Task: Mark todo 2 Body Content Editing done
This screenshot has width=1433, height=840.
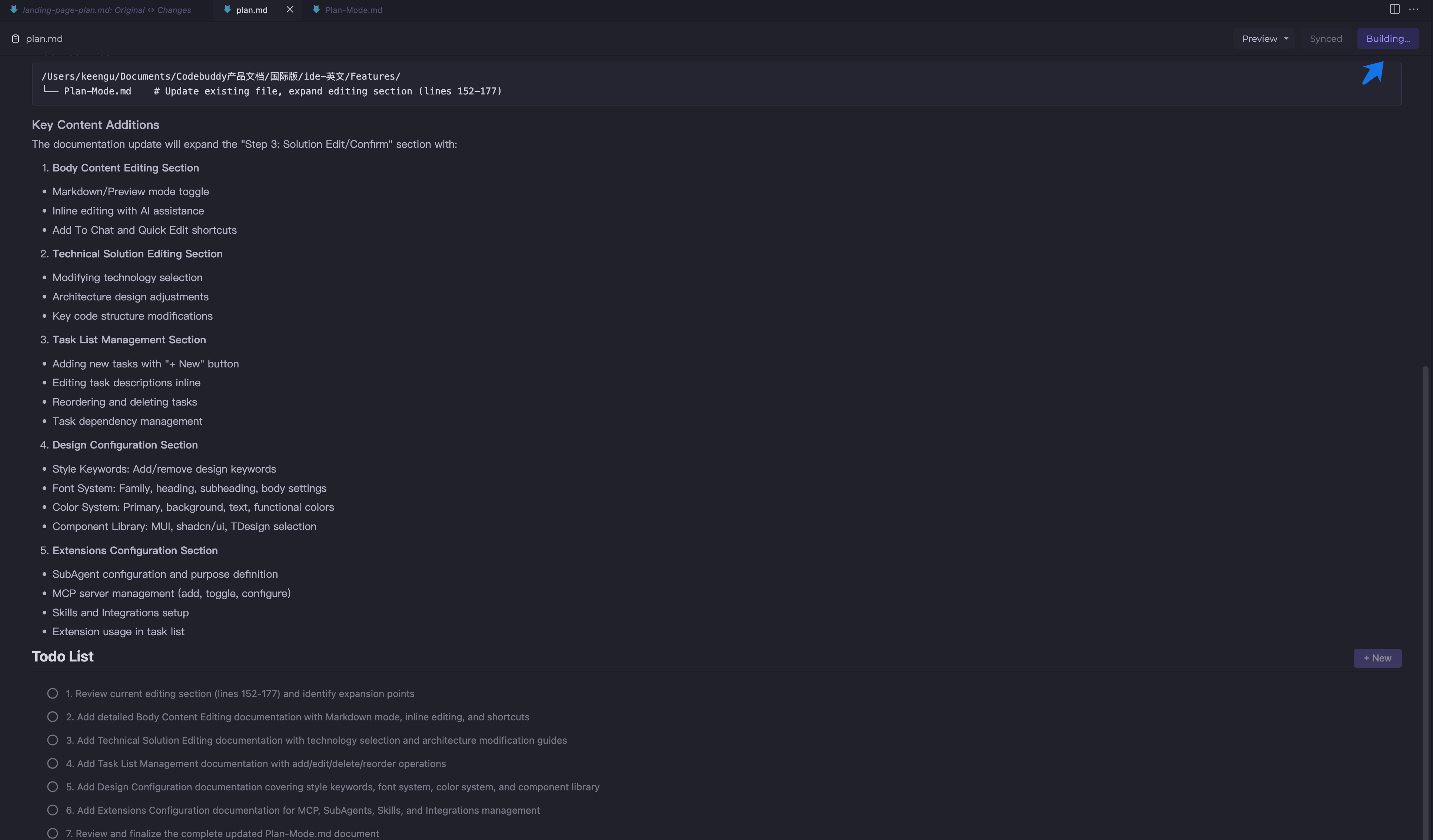Action: click(x=52, y=717)
